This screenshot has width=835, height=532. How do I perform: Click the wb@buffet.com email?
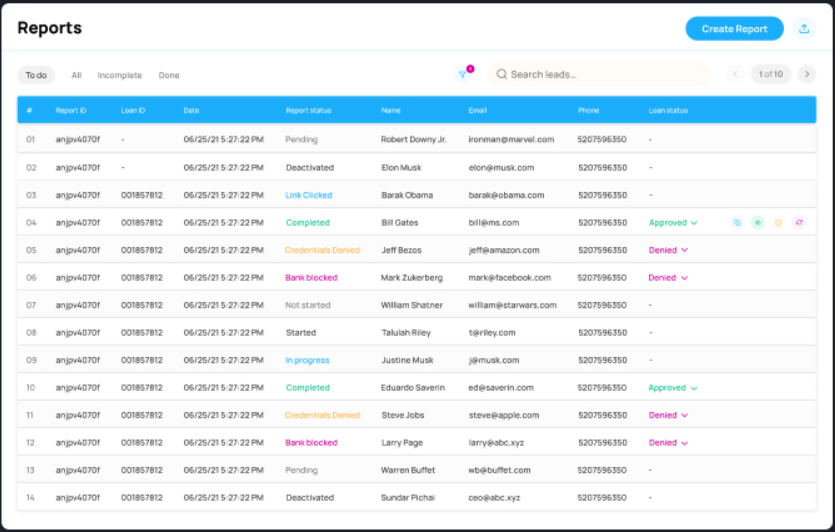pyautogui.click(x=500, y=470)
